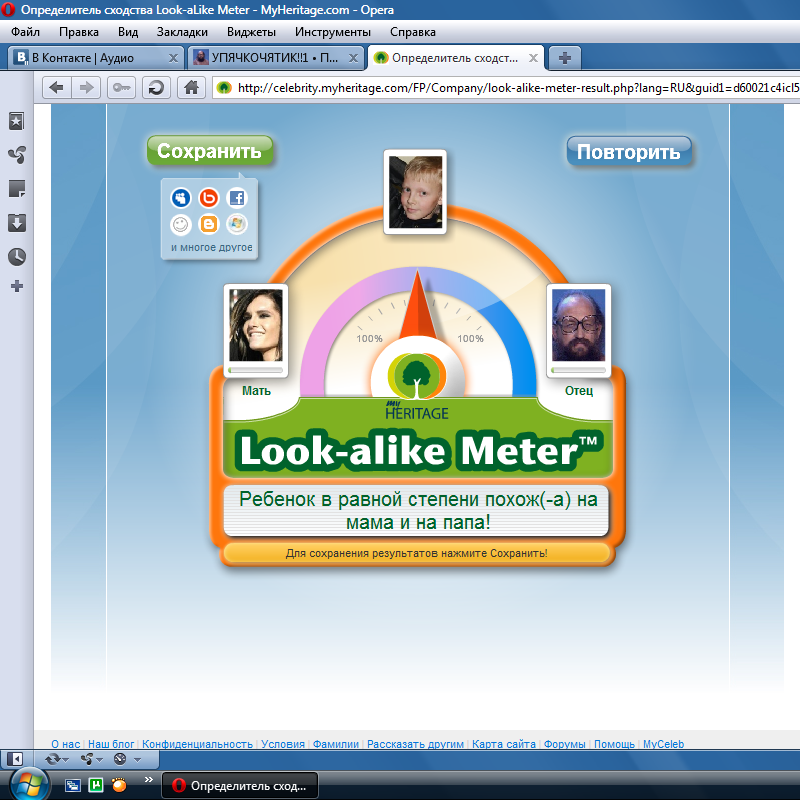Screen dimensions: 800x800
Task: Go back using the Back arrow
Action: [x=57, y=88]
